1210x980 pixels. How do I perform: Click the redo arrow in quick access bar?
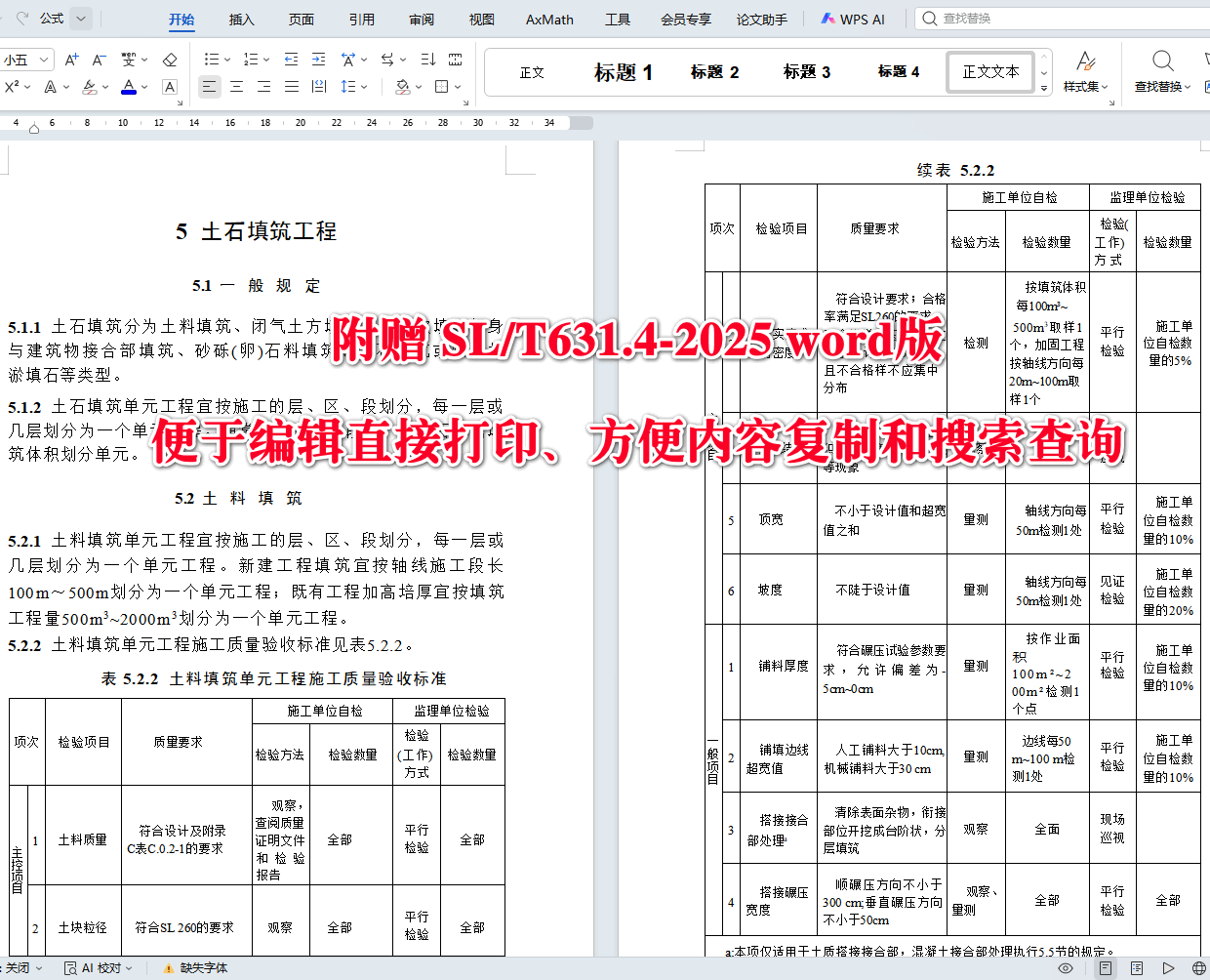pos(23,18)
